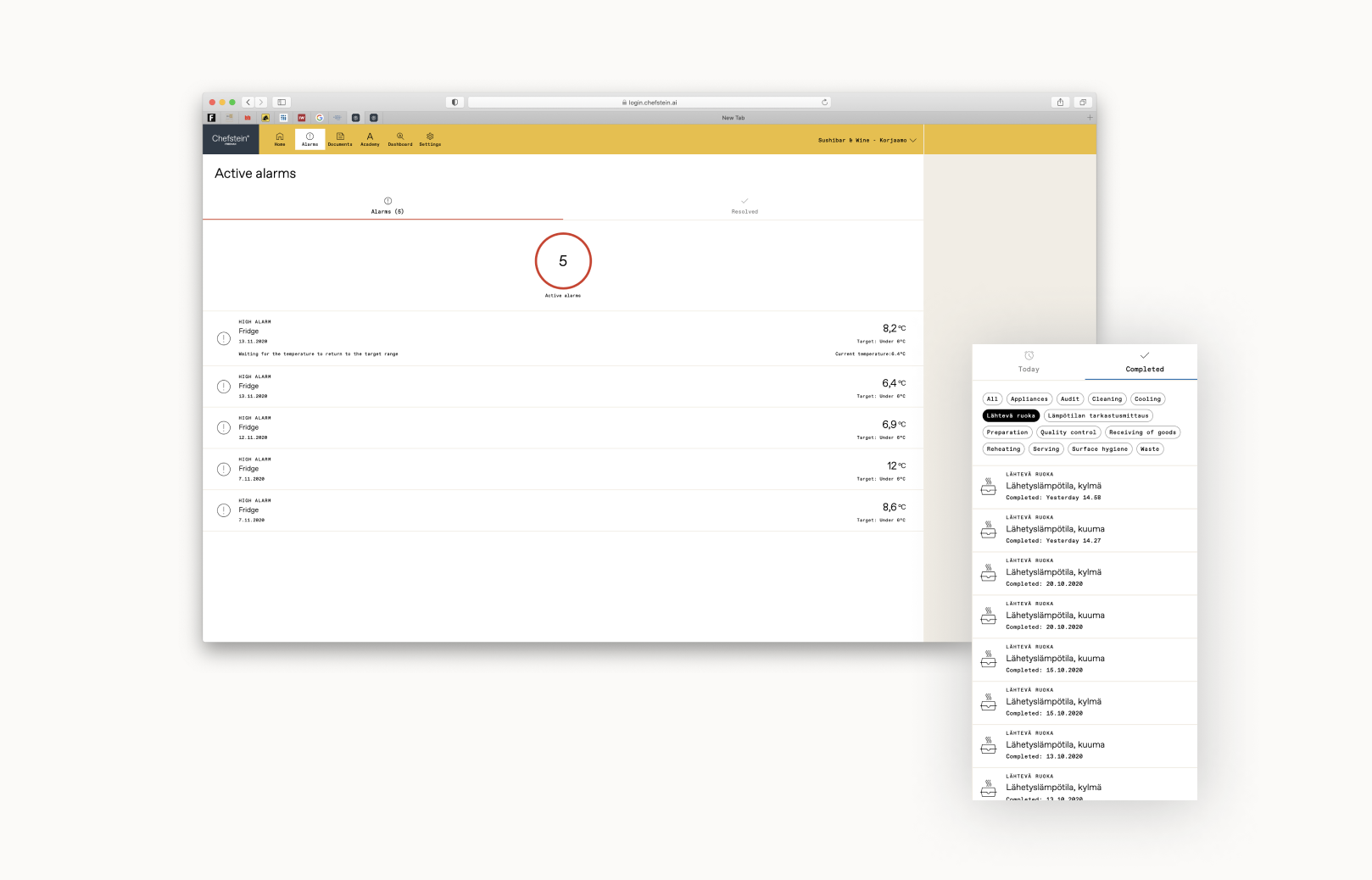Click alert icon for 12 °C fridge alarm
Image resolution: width=1372 pixels, height=880 pixels.
point(224,469)
